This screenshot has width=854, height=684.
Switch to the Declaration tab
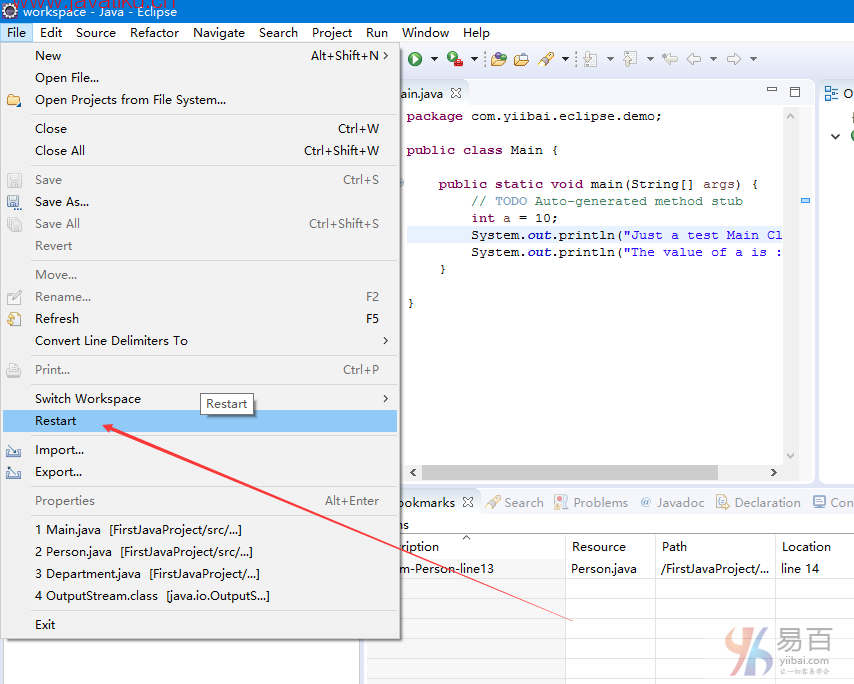click(758, 502)
